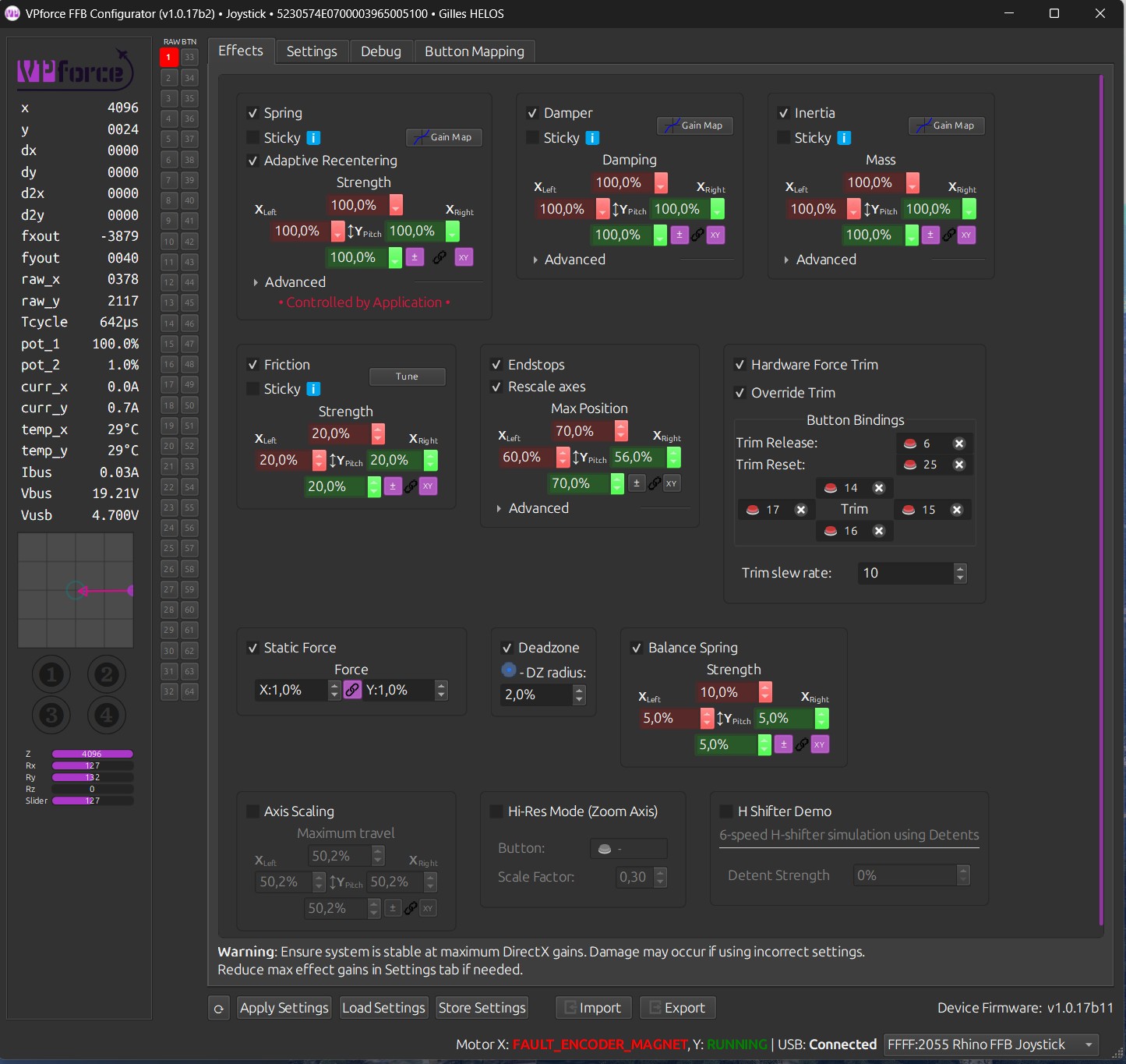Click the Apply Settings button
This screenshot has height=1064, width=1126.
click(284, 1008)
